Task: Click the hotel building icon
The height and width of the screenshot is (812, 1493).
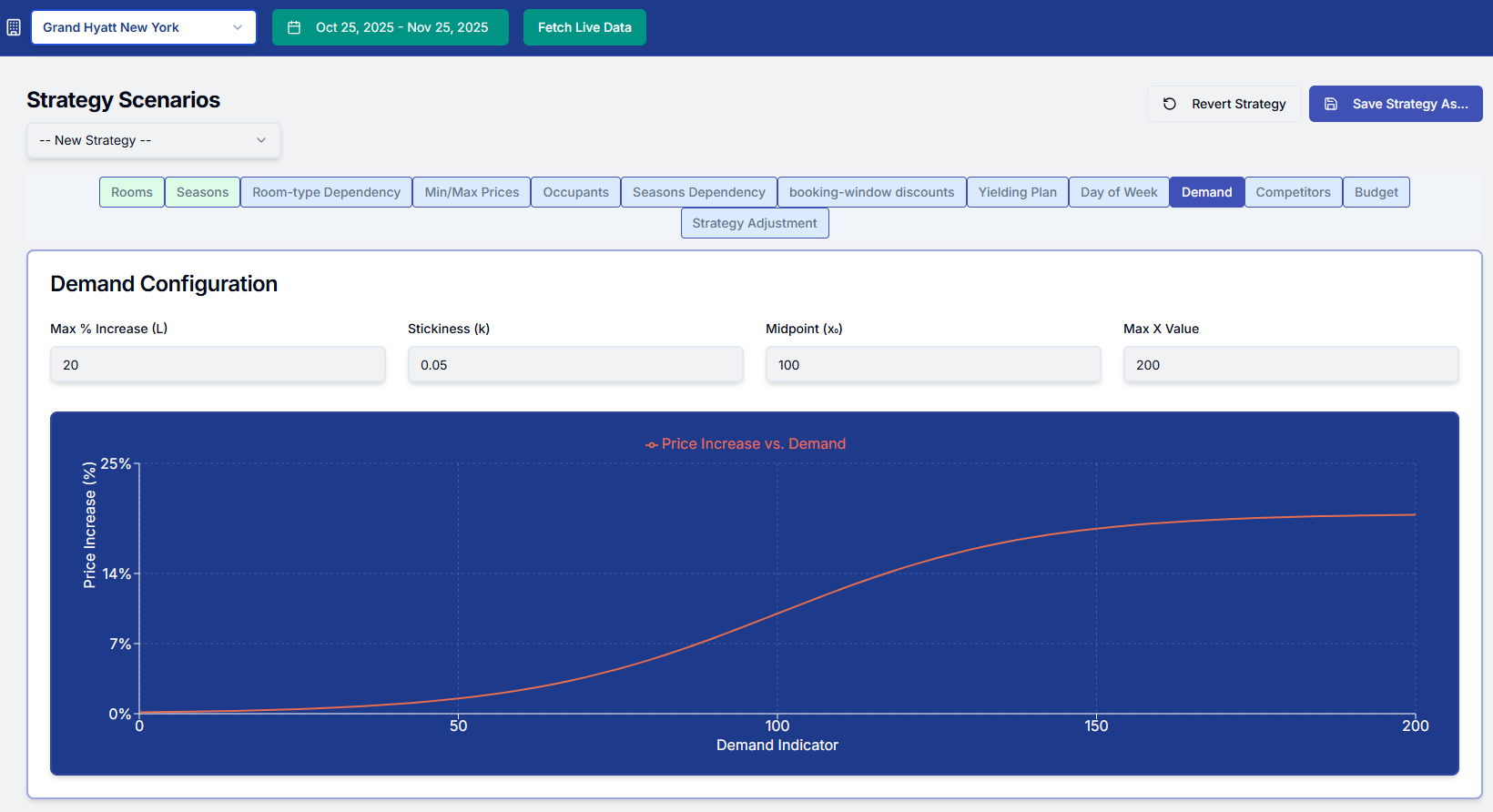Action: [14, 27]
